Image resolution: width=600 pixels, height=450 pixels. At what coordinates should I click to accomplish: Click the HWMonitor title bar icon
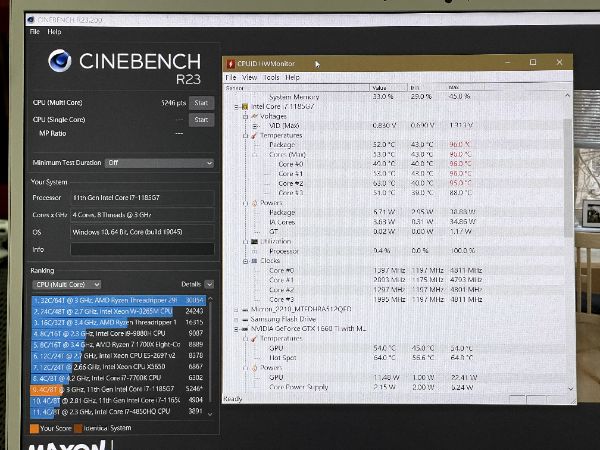pos(230,64)
